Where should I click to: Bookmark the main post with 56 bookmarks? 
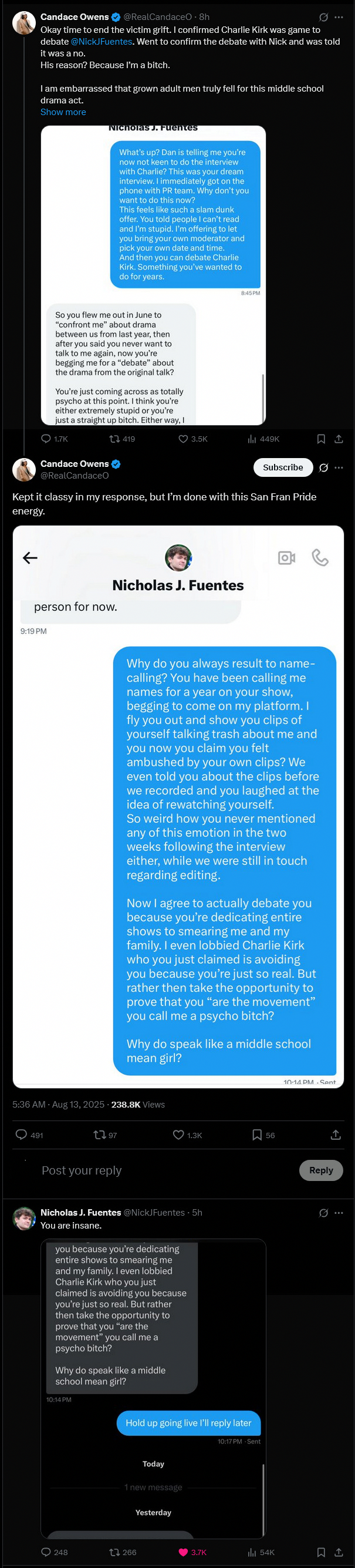257,1135
